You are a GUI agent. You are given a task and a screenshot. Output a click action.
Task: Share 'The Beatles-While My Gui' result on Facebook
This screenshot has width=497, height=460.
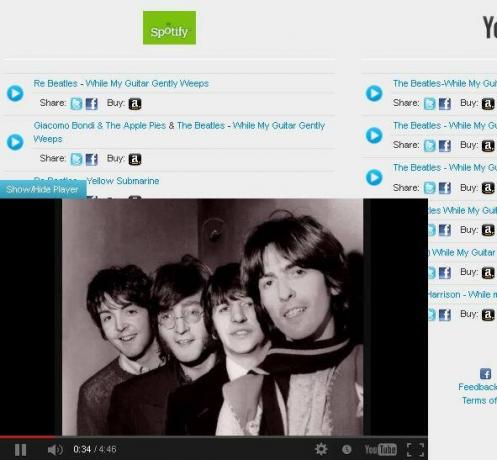[x=445, y=104]
